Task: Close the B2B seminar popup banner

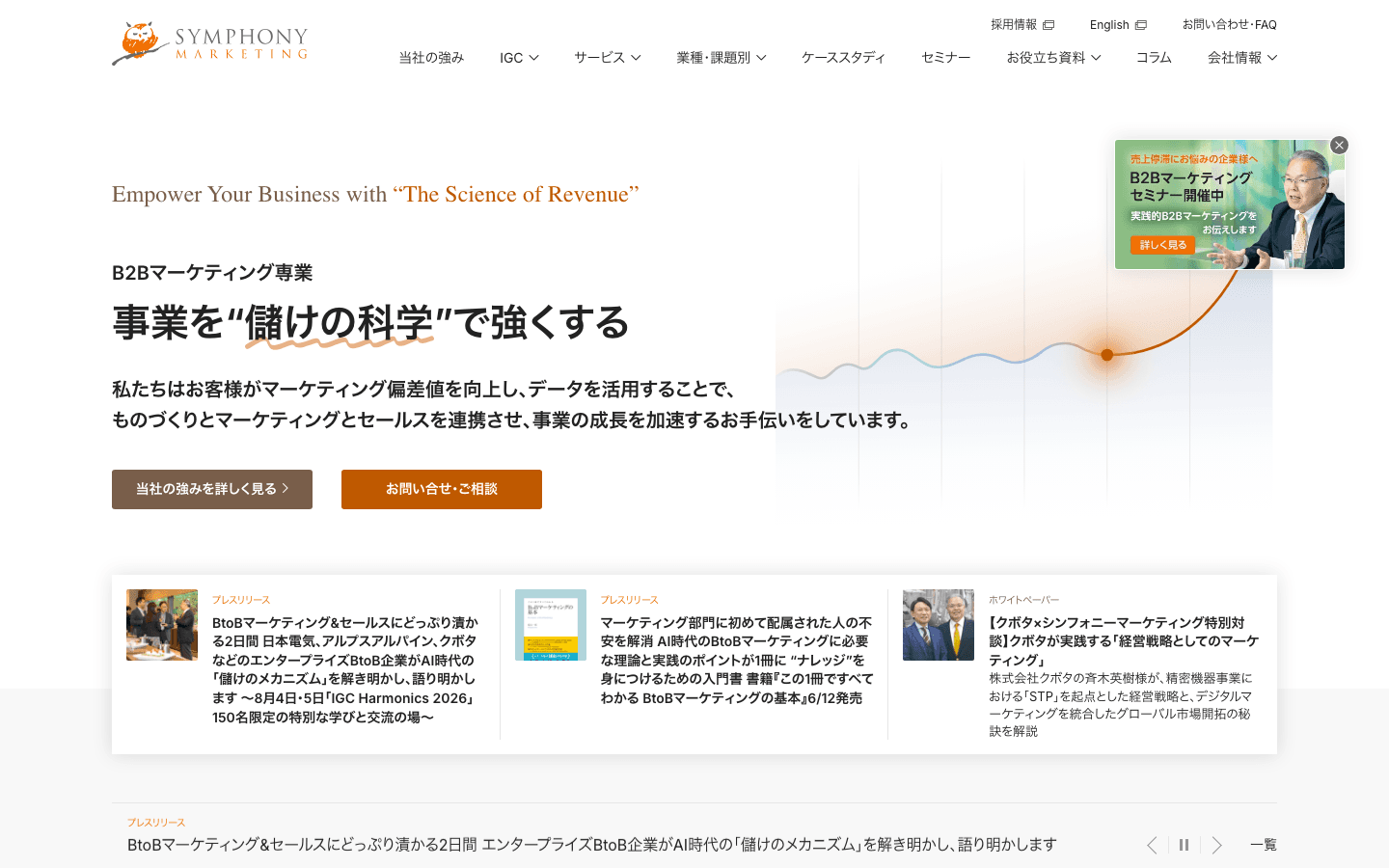Action: click(1339, 145)
